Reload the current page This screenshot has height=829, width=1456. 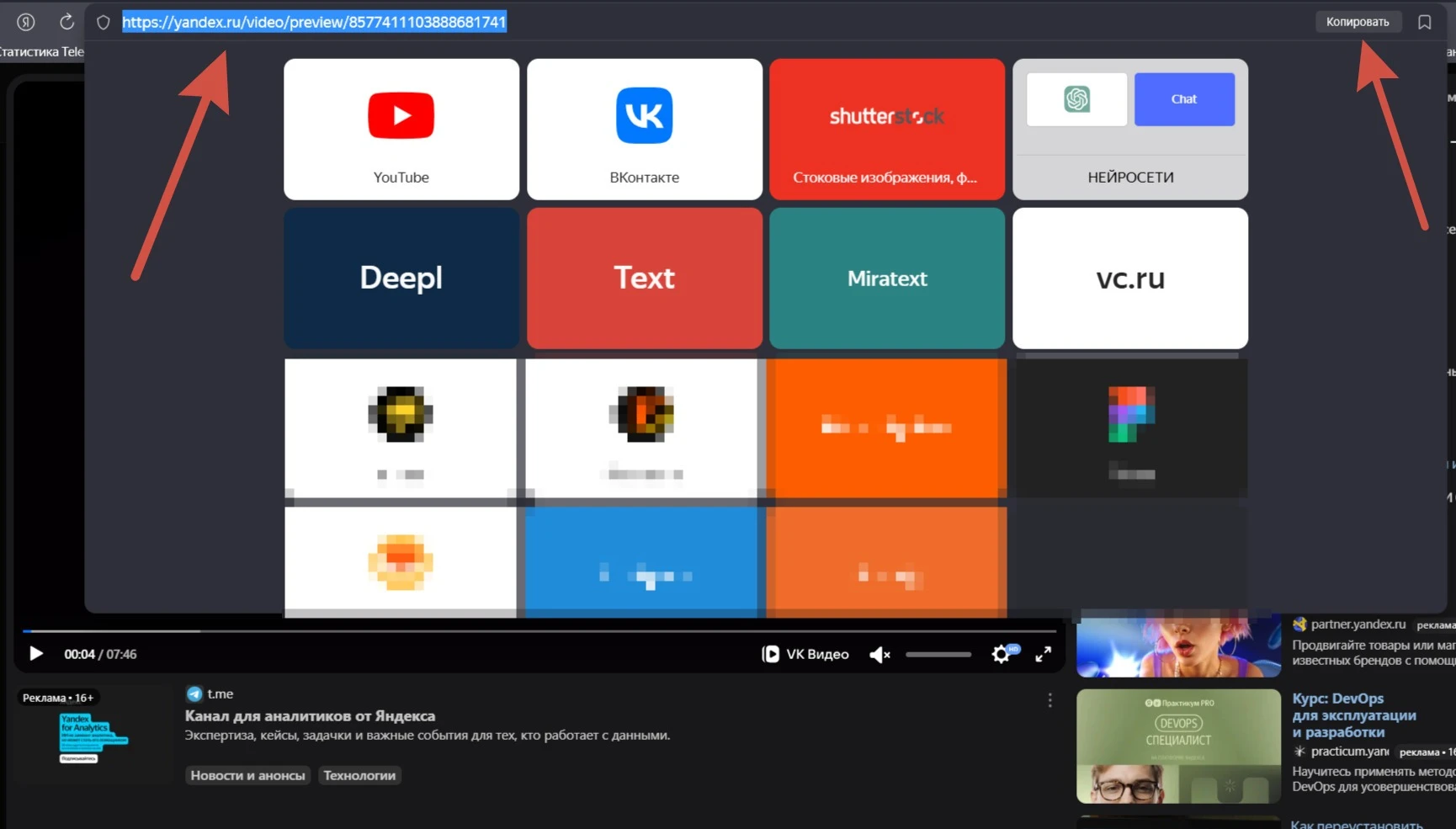pos(66,22)
